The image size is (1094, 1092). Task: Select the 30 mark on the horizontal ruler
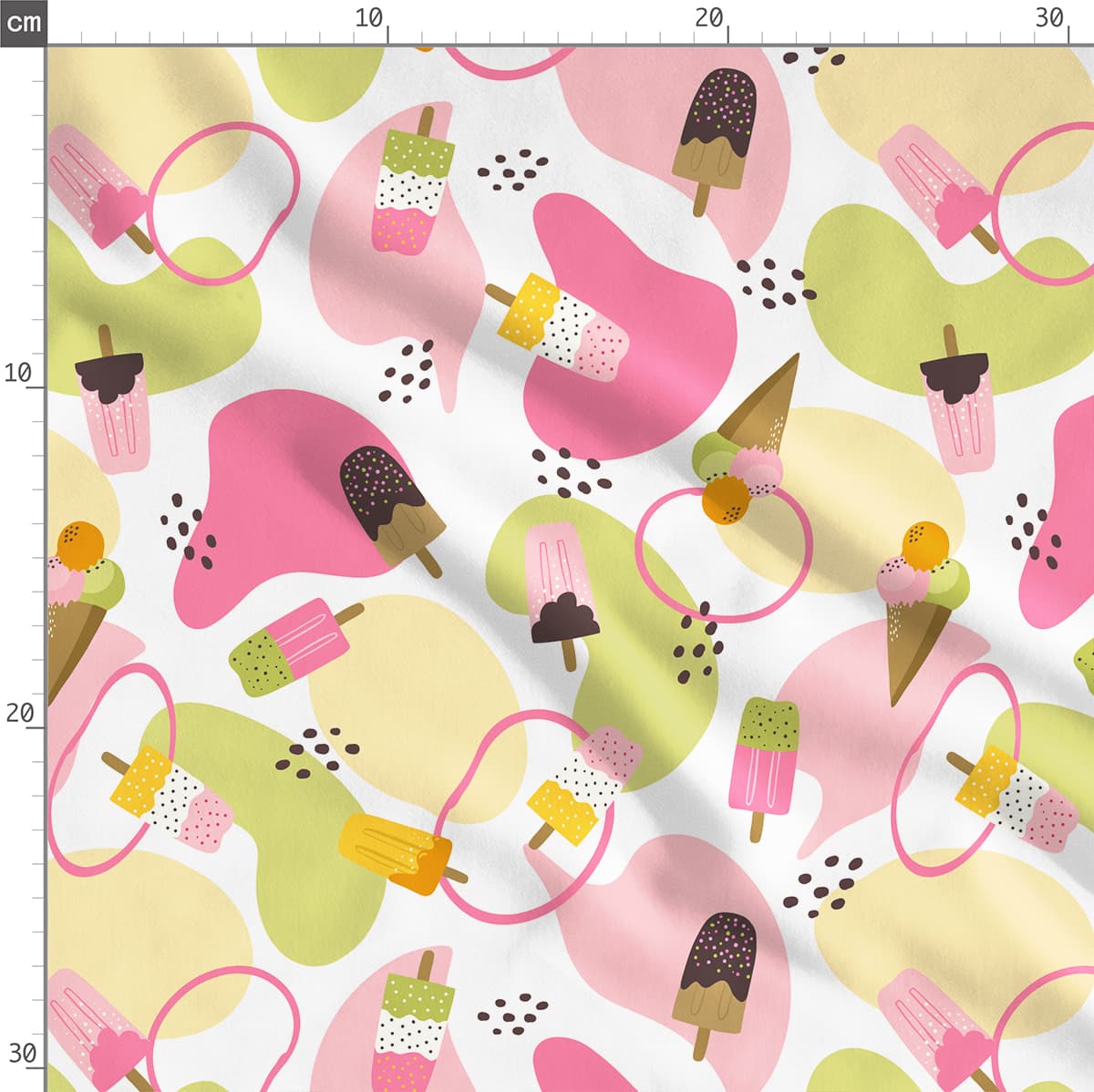coord(1050,18)
